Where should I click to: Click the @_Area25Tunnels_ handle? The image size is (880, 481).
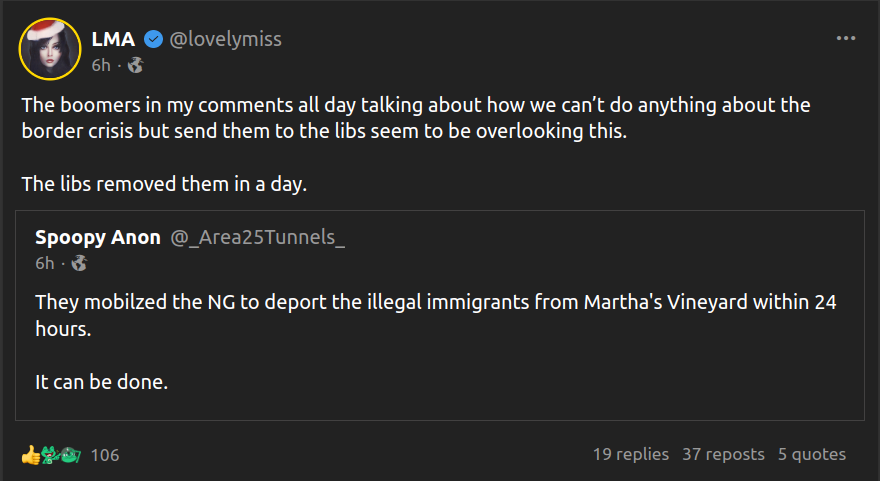(x=258, y=237)
